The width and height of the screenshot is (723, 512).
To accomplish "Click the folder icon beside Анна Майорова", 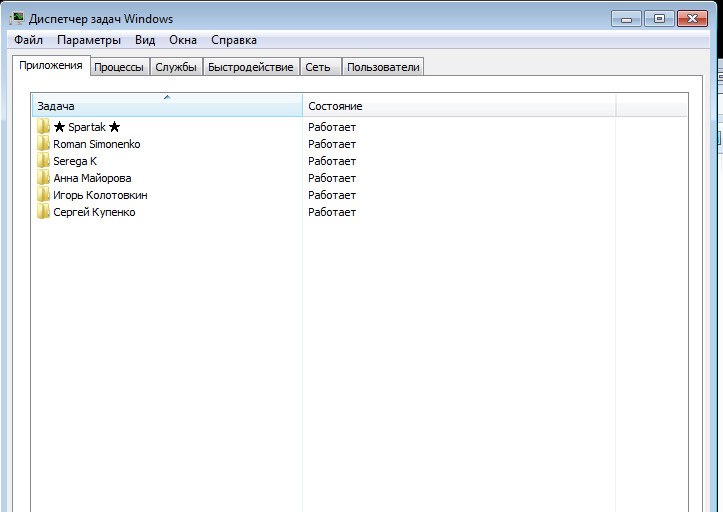I will [x=43, y=178].
